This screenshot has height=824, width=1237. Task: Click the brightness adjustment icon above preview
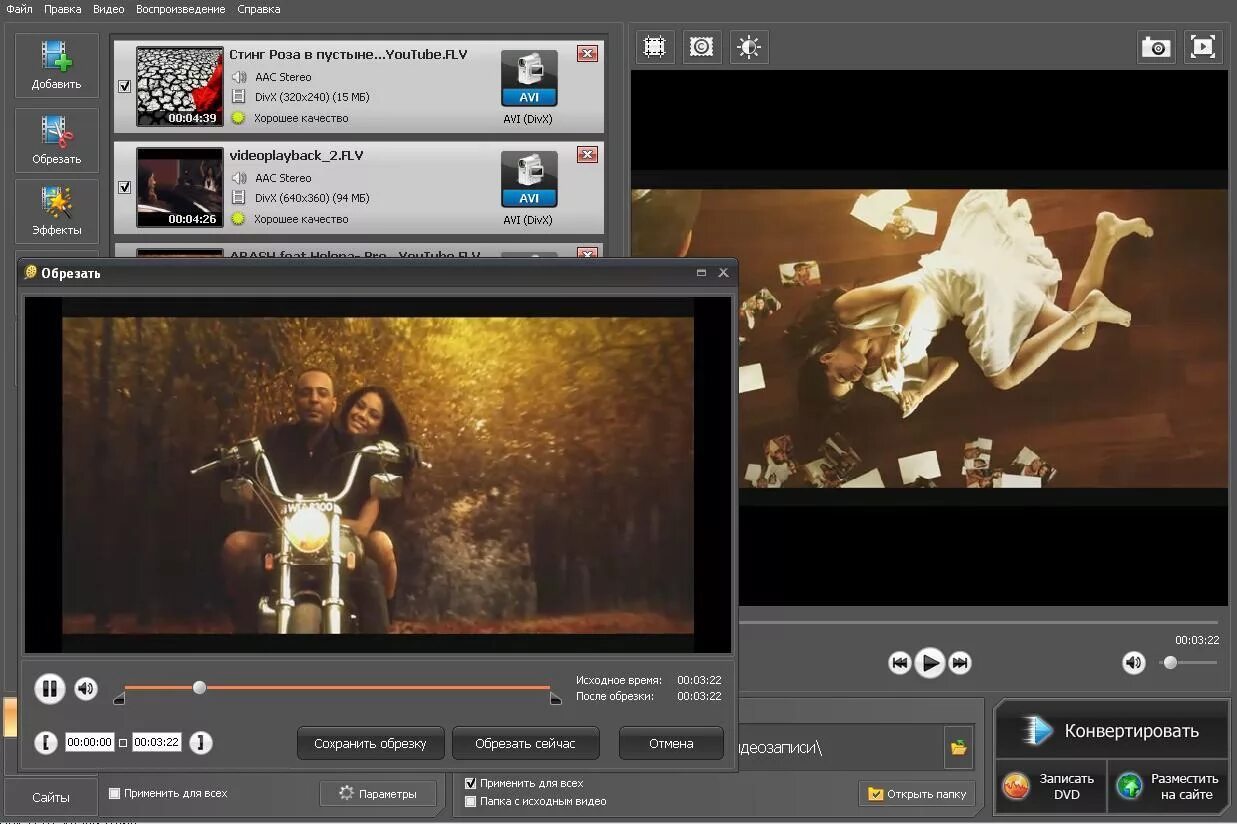coord(749,47)
